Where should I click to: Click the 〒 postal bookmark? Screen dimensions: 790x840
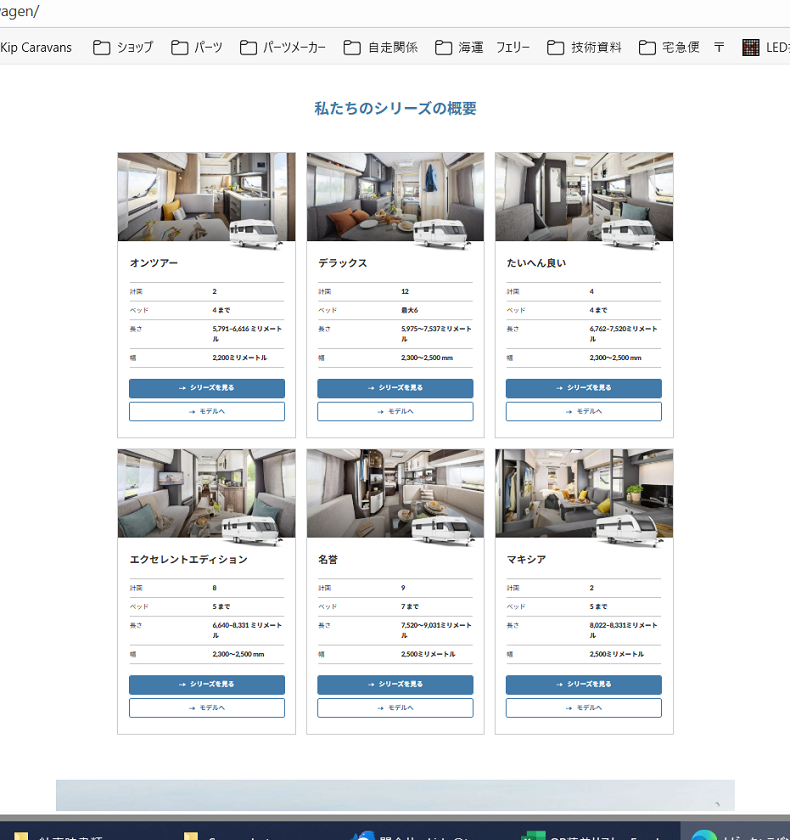pyautogui.click(x=719, y=48)
